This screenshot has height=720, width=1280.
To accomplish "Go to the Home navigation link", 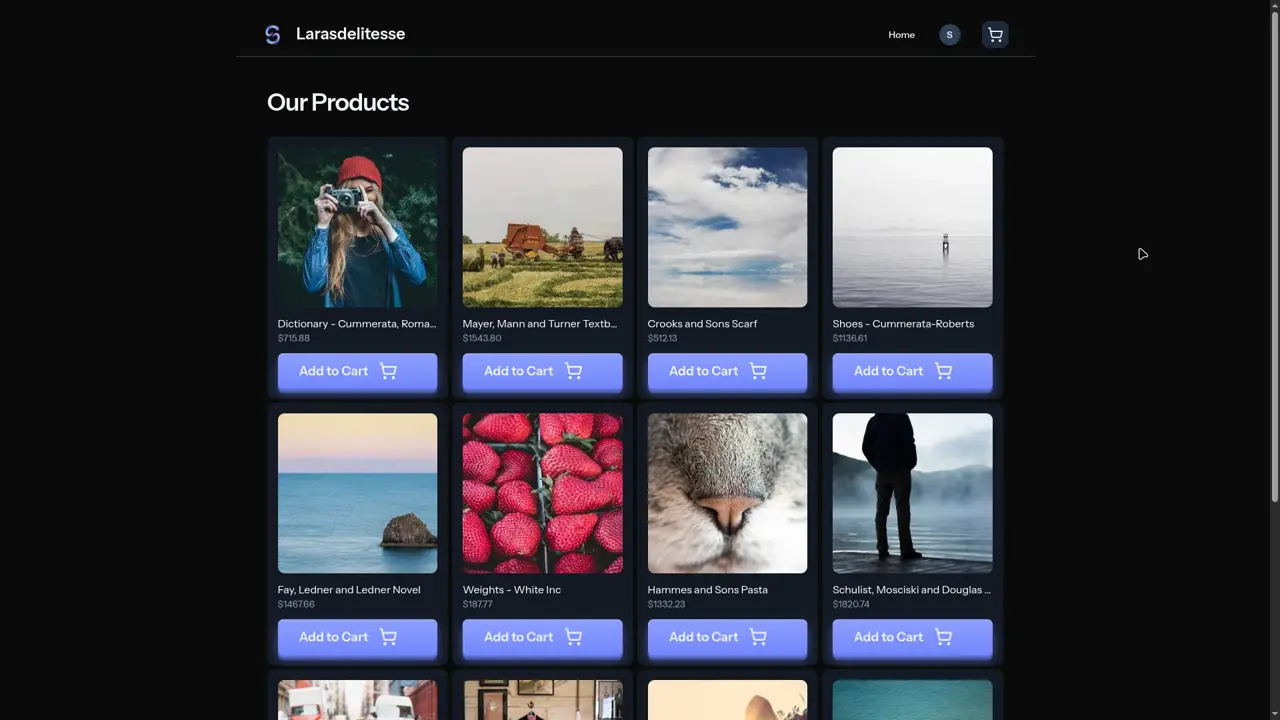I will tap(901, 35).
